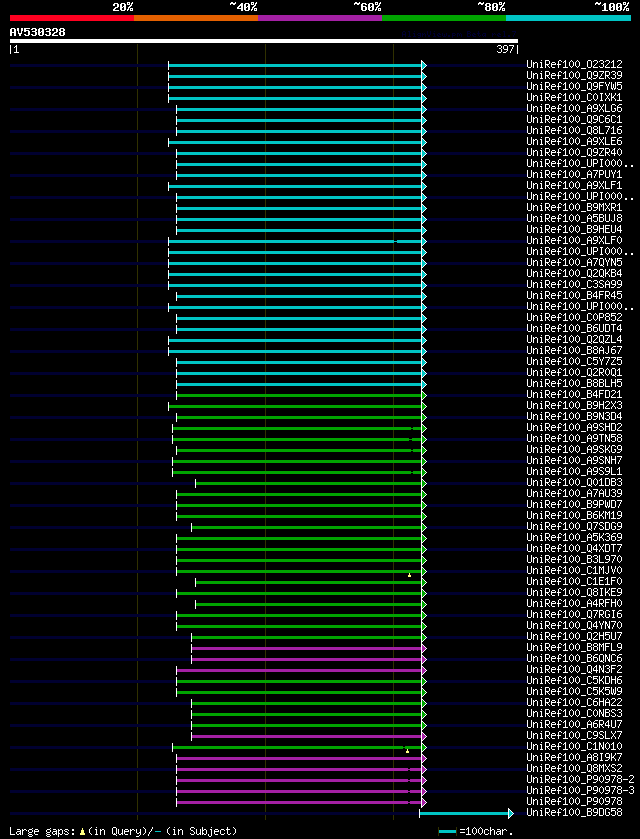
Task: Open the UniRef100_Q9ZR39 hit label
Action: click(x=574, y=75)
